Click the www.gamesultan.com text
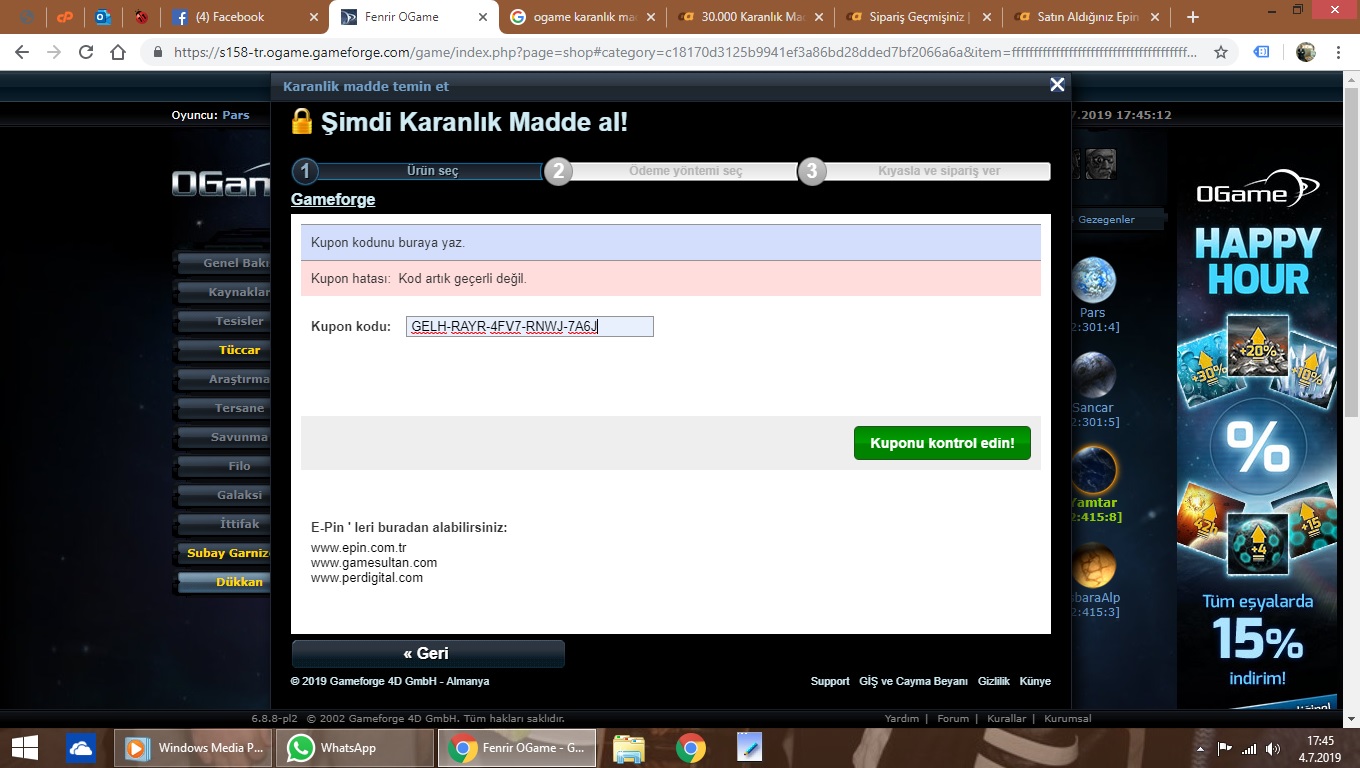This screenshot has height=768, width=1360. click(374, 563)
